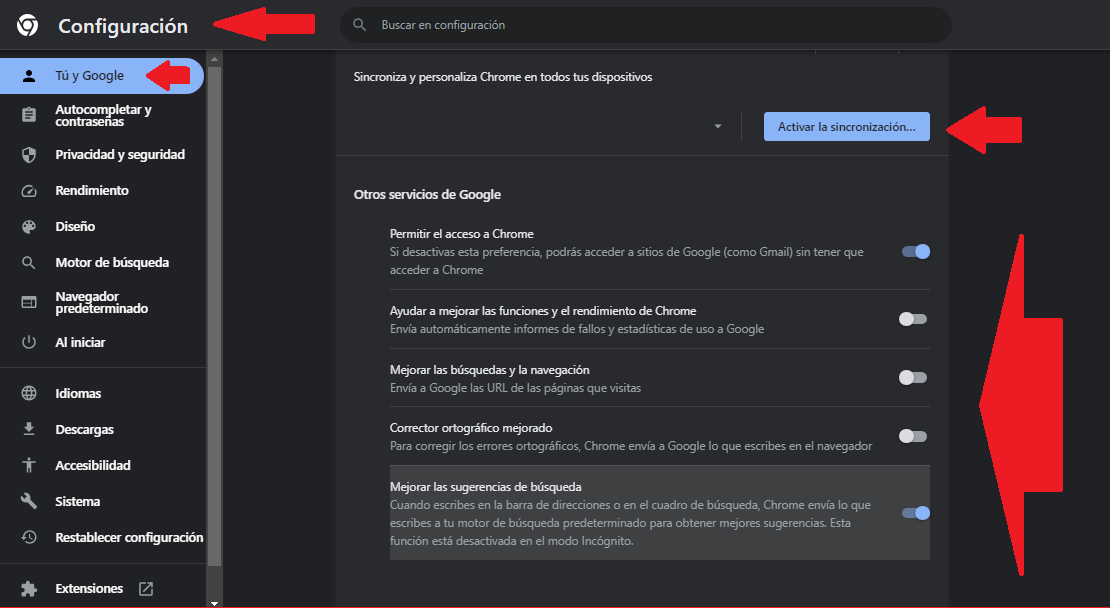
Task: Click the power icon for Al iniciar
Action: (x=29, y=342)
